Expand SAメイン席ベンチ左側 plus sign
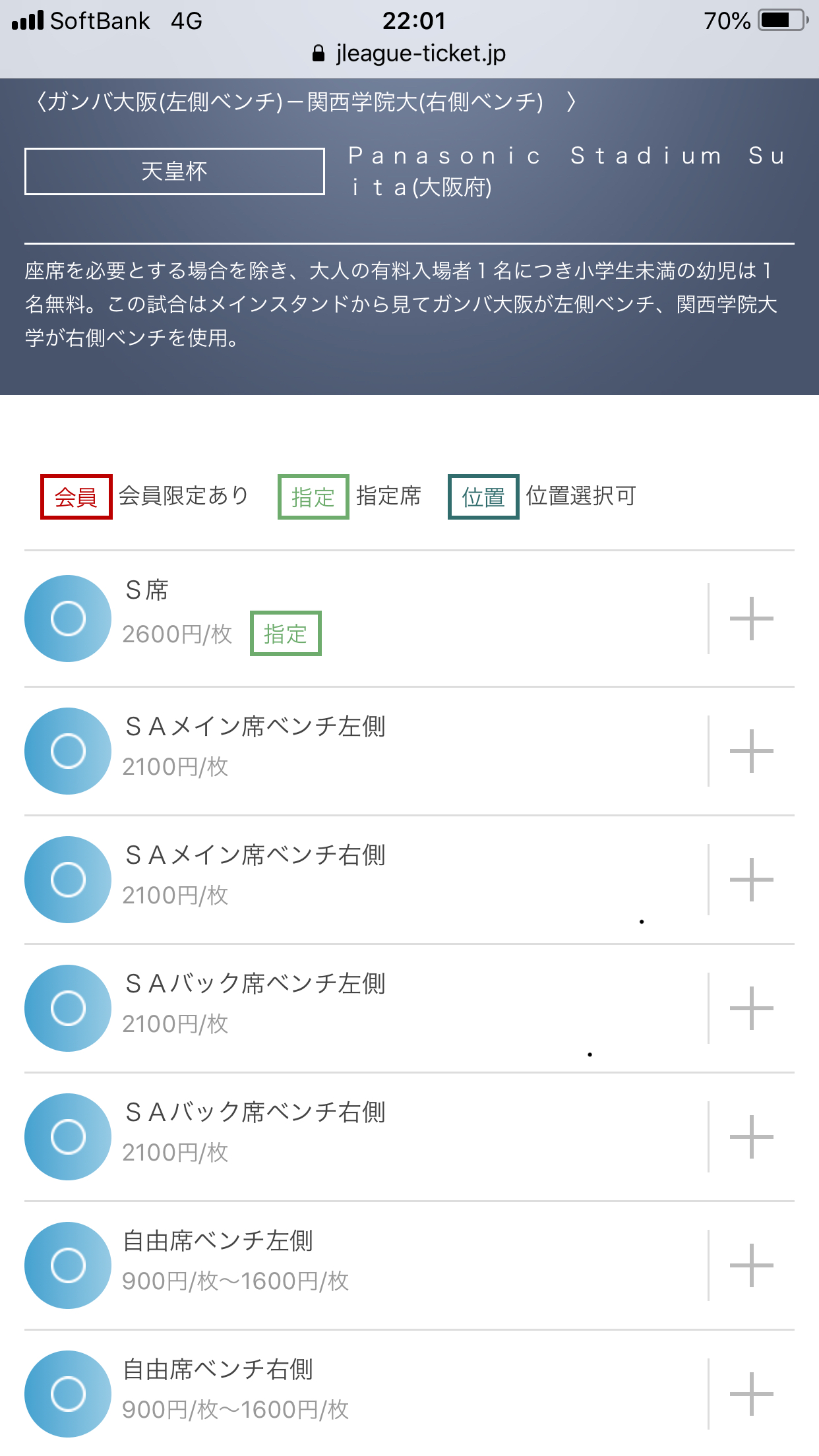Viewport: 819px width, 1456px height. pos(751,751)
